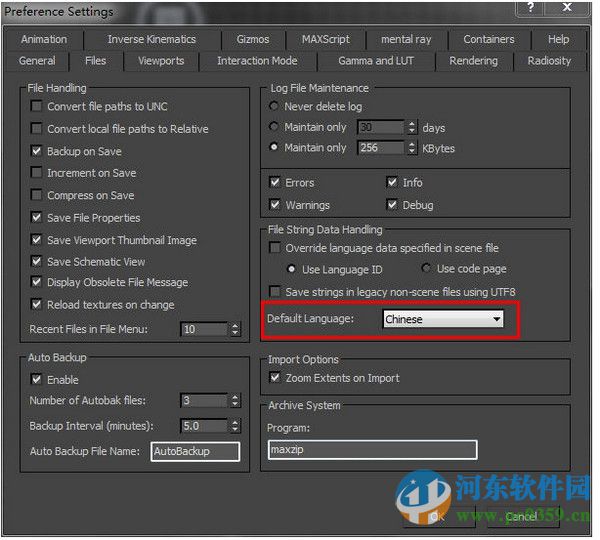Toggle Zoom Extents on Import
The image size is (600, 540).
coord(275,377)
